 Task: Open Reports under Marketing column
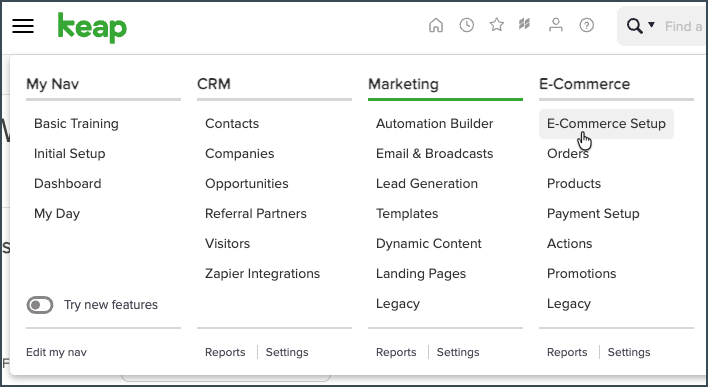coord(396,352)
